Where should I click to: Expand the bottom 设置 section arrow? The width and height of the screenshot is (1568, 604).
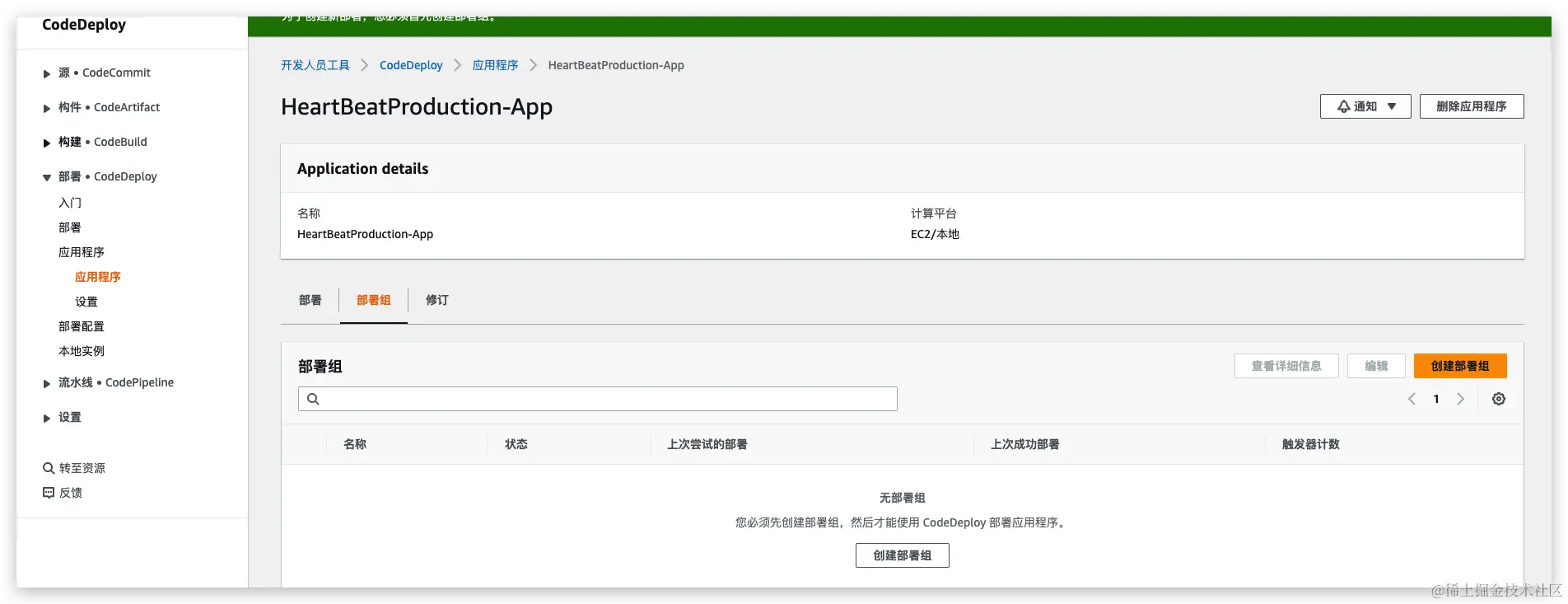click(47, 419)
